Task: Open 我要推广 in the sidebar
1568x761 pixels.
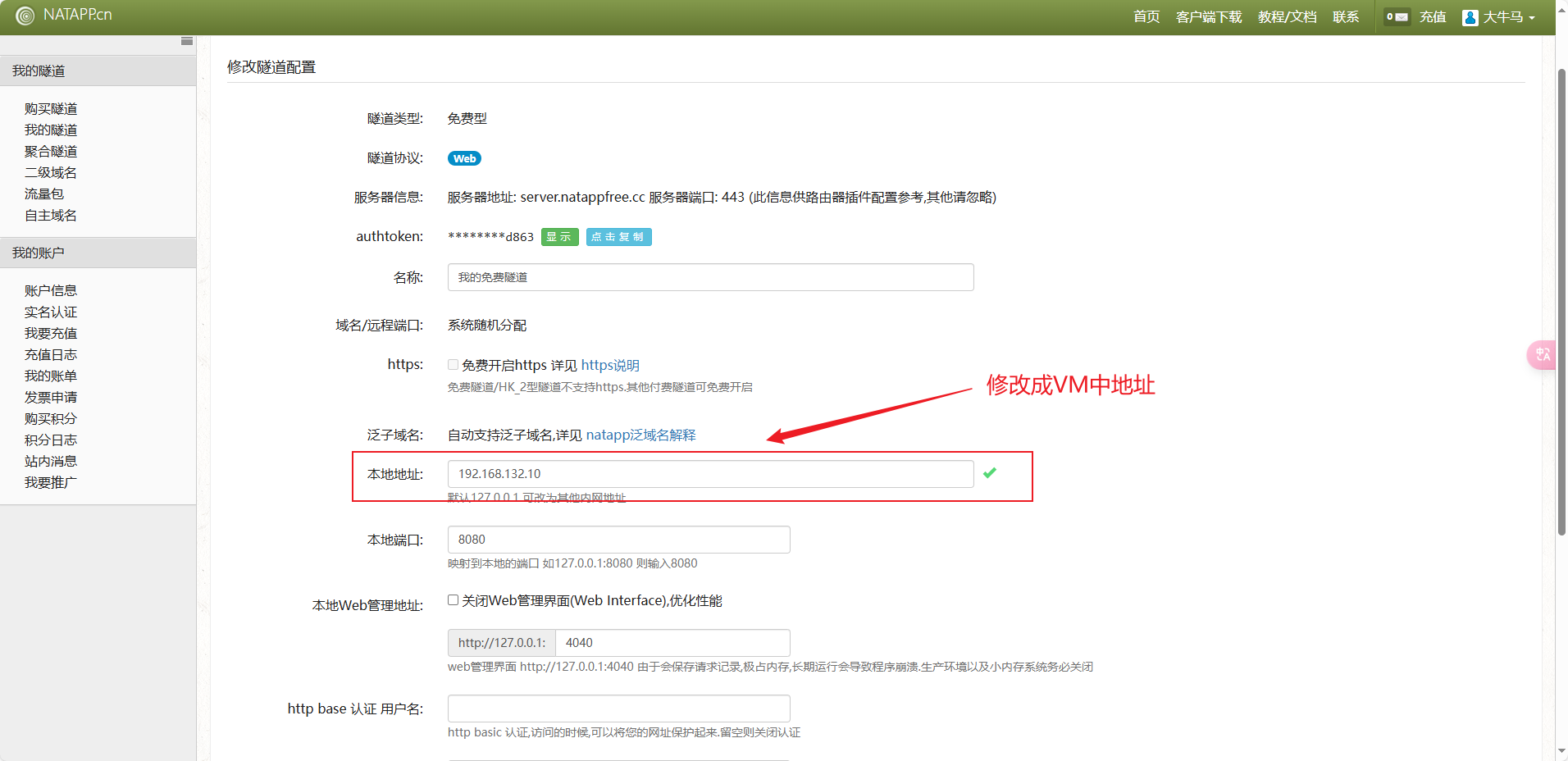Action: [x=51, y=483]
